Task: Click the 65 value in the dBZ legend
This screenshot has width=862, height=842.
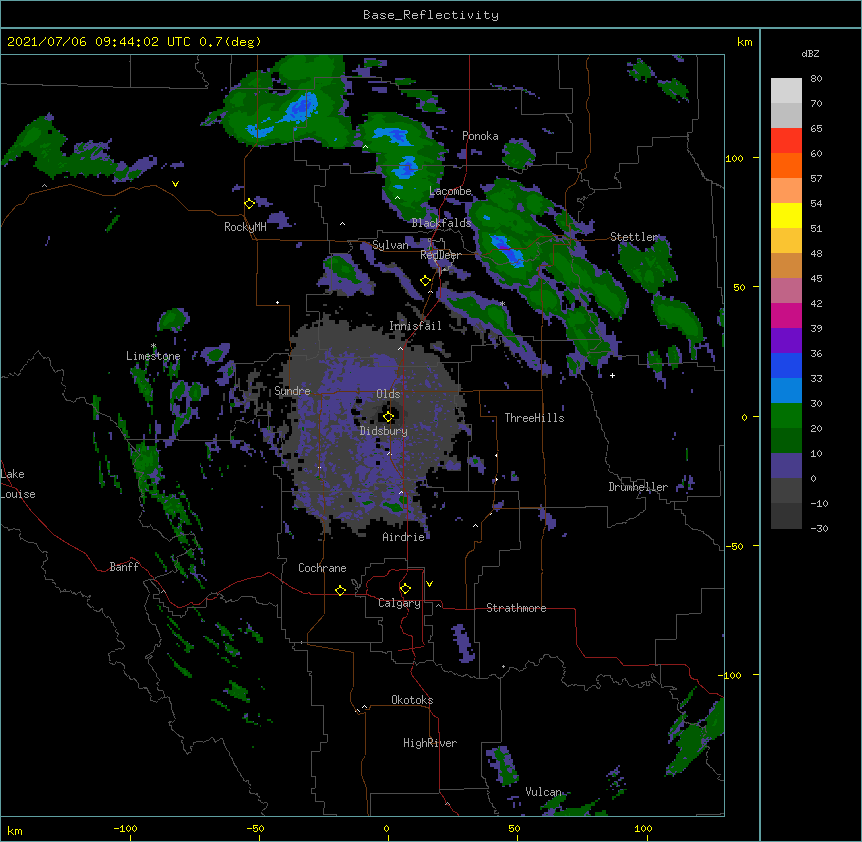Action: click(x=816, y=129)
